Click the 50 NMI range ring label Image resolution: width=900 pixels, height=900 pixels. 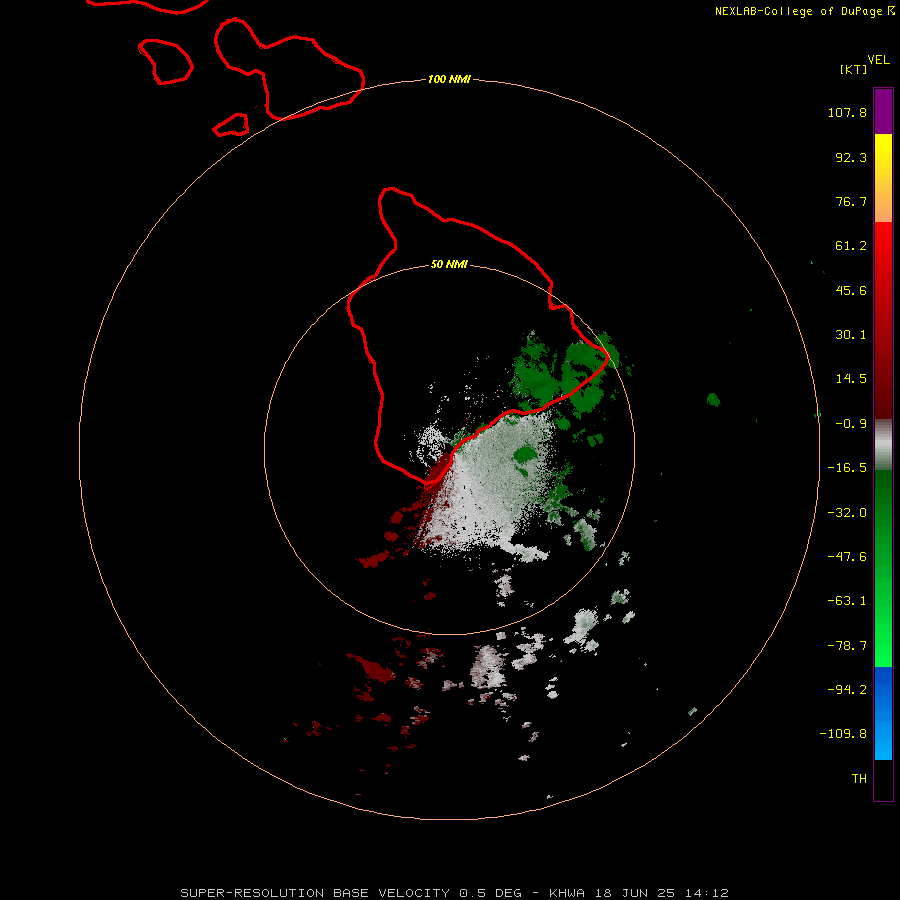[x=449, y=264]
